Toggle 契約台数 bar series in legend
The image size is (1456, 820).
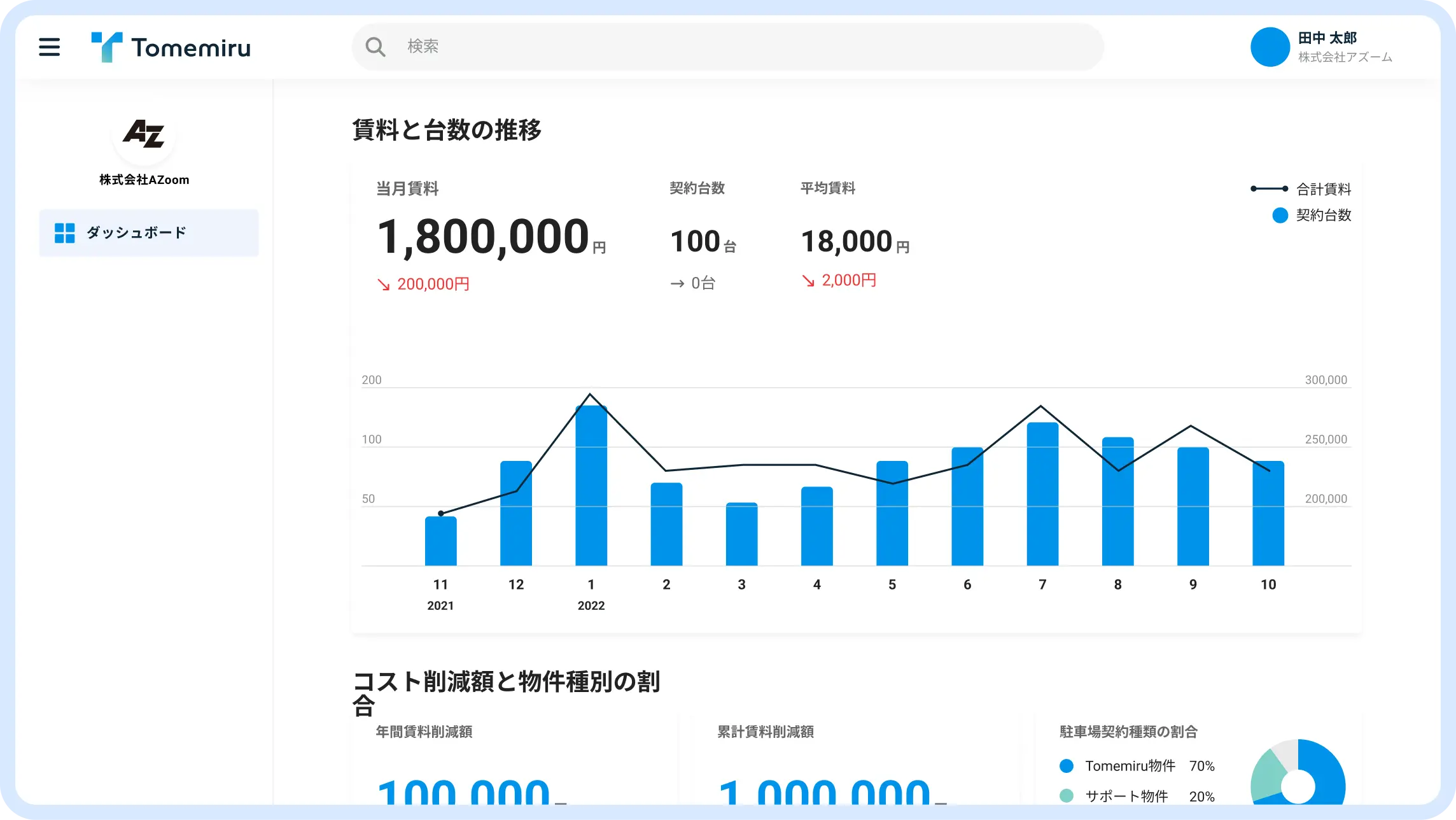[1323, 215]
